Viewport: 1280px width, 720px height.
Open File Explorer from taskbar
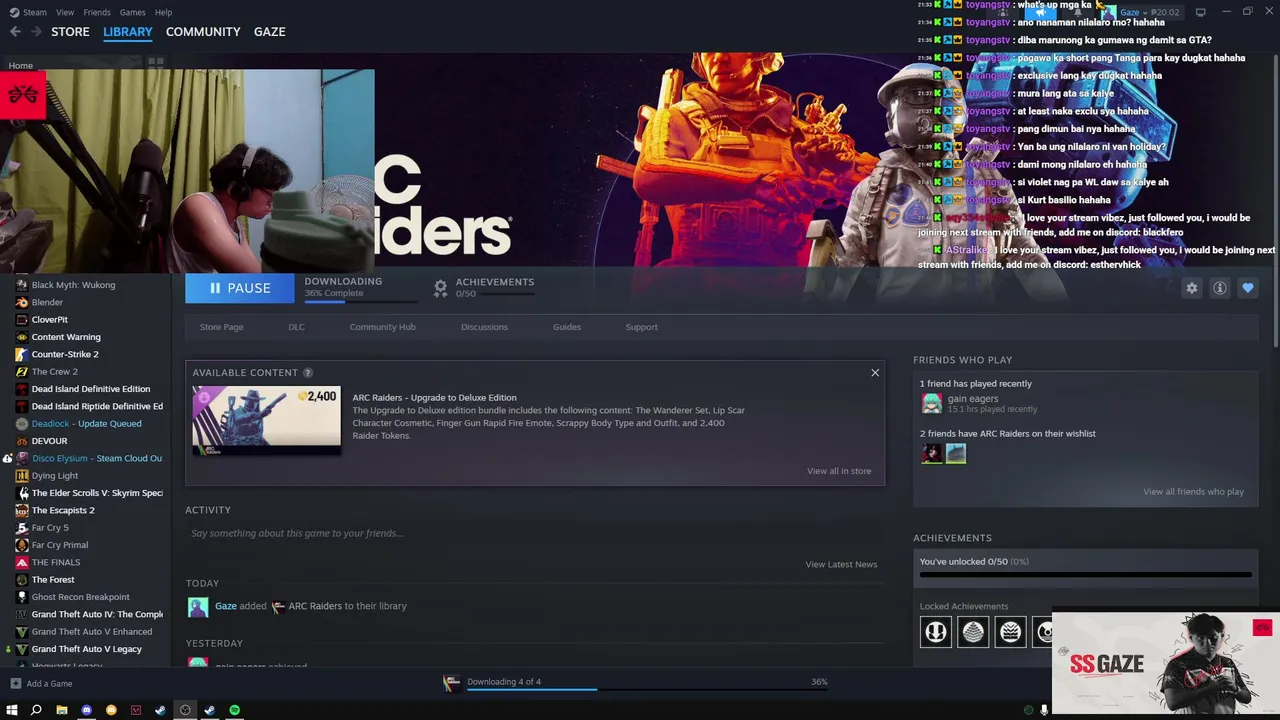61,710
